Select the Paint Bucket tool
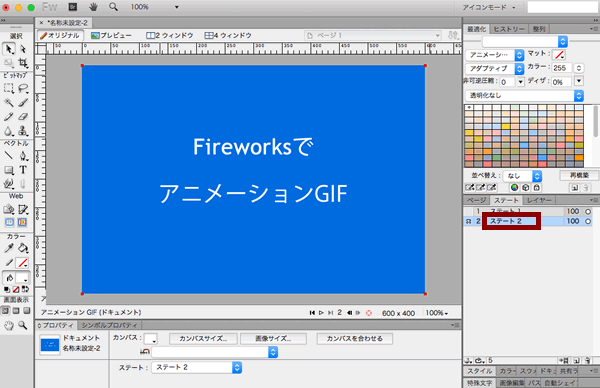 [x=23, y=248]
